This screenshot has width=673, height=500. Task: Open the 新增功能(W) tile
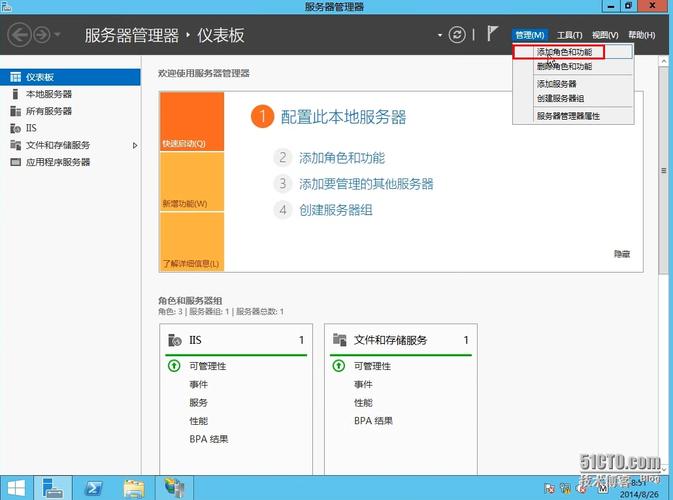(x=192, y=182)
